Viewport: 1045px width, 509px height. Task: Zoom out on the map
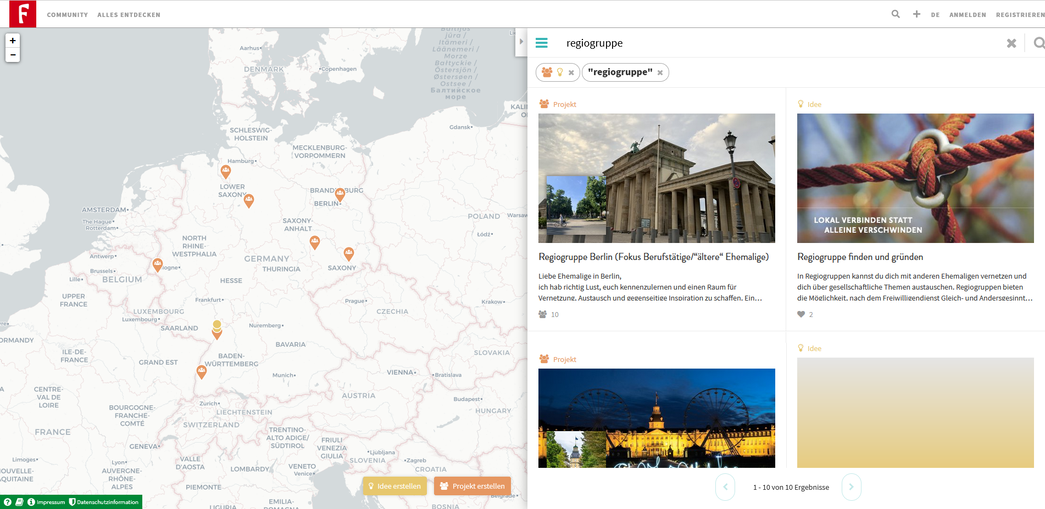pos(13,55)
